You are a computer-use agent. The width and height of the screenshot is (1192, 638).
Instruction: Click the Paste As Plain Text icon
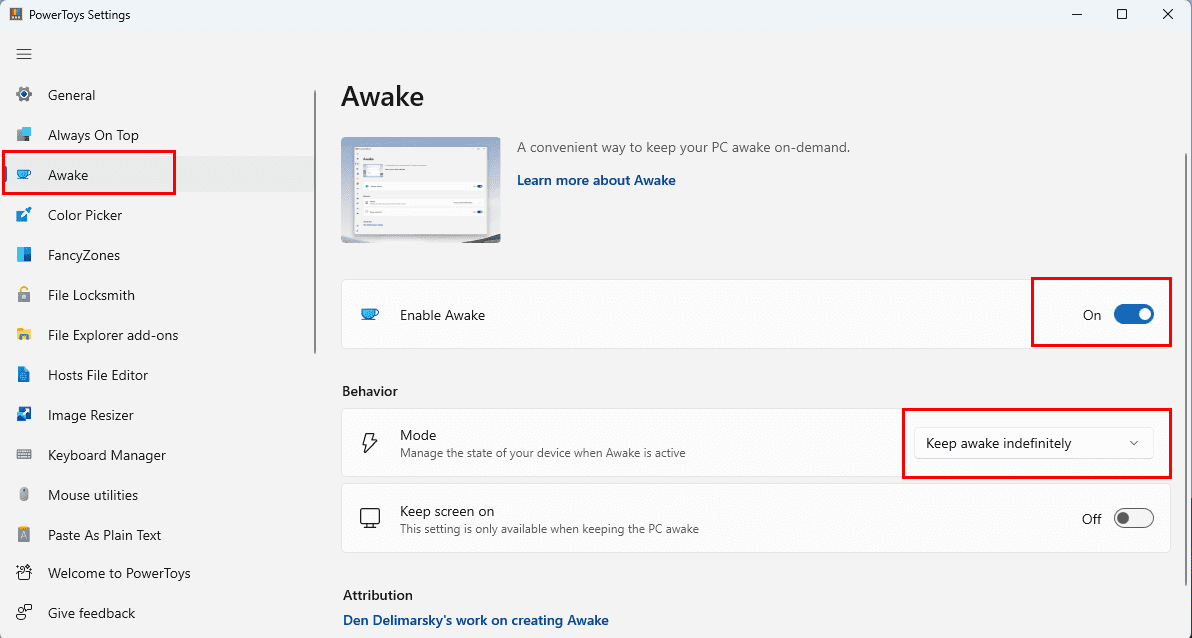24,535
